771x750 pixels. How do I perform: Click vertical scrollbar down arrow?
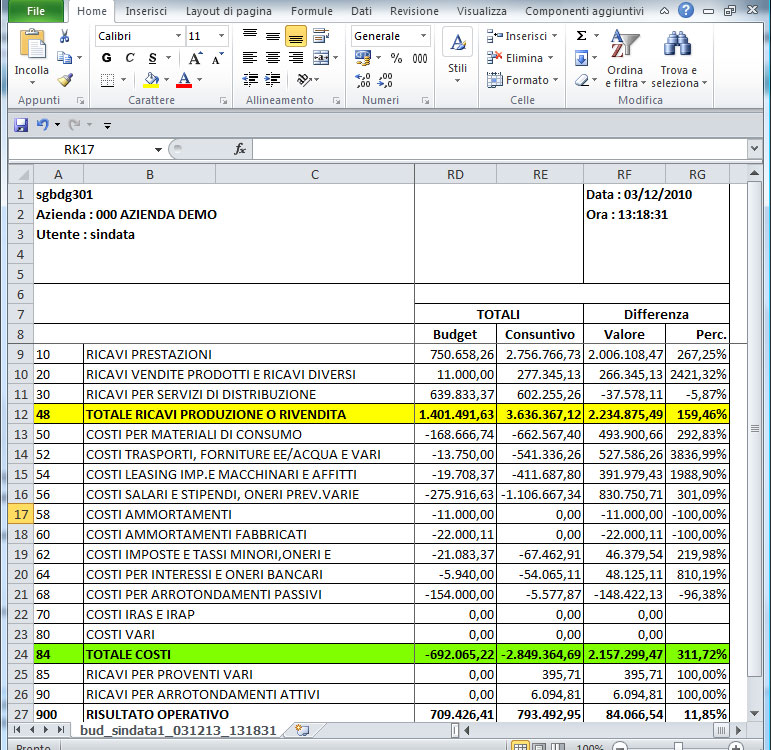(x=754, y=714)
